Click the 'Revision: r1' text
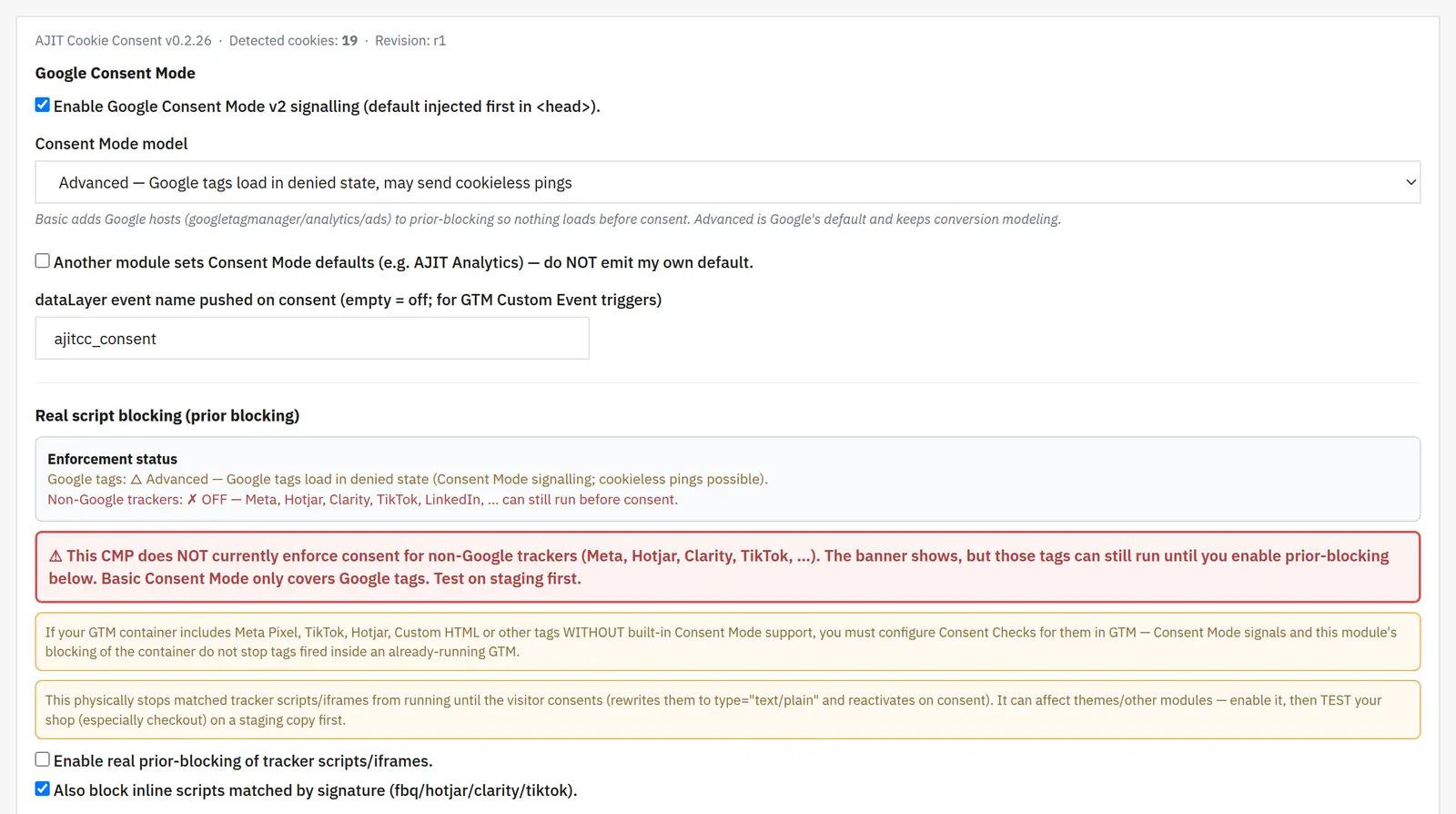Screen dimensions: 1456x814 pyautogui.click(x=410, y=40)
